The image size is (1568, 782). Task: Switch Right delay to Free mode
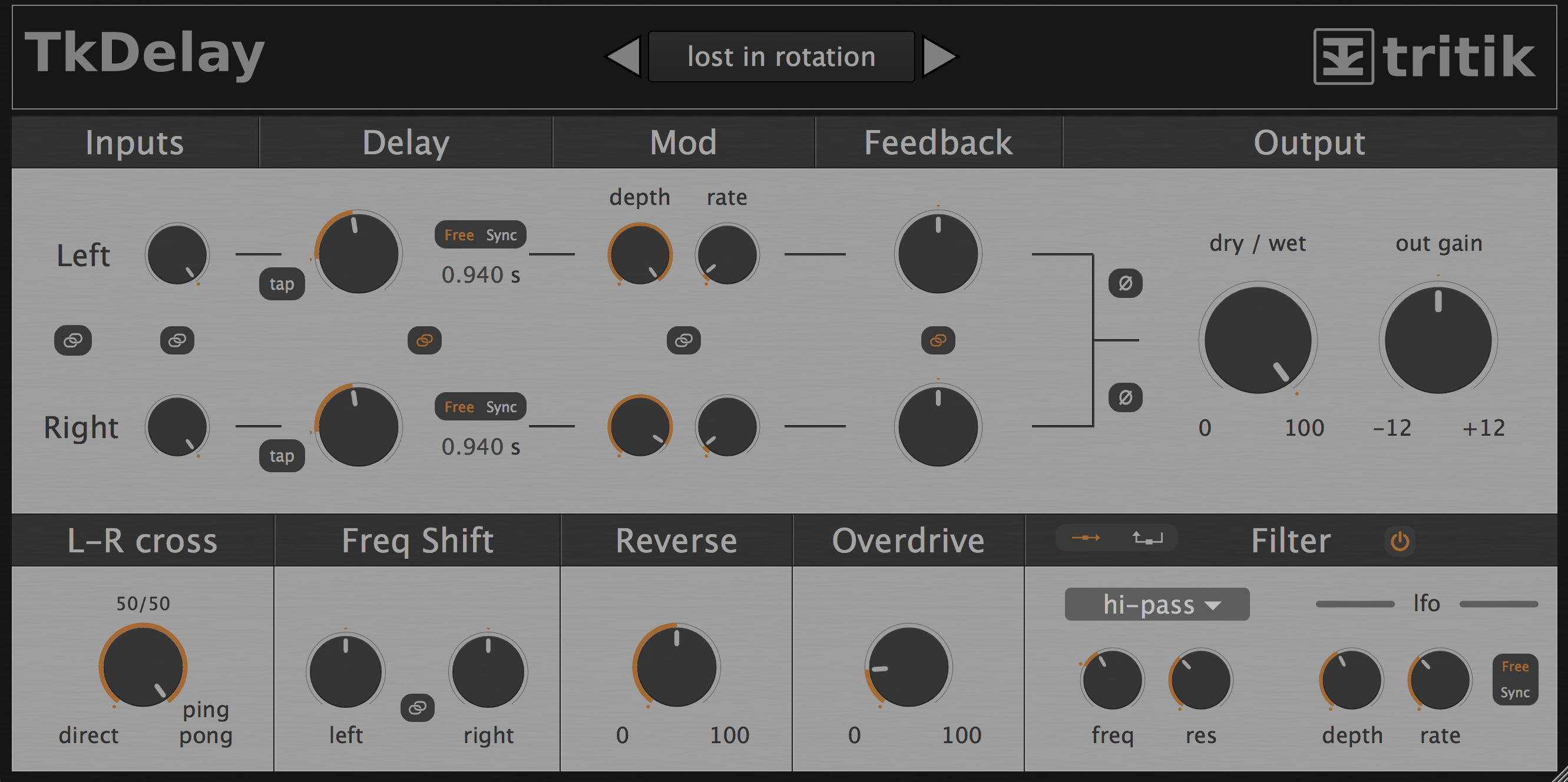459,407
